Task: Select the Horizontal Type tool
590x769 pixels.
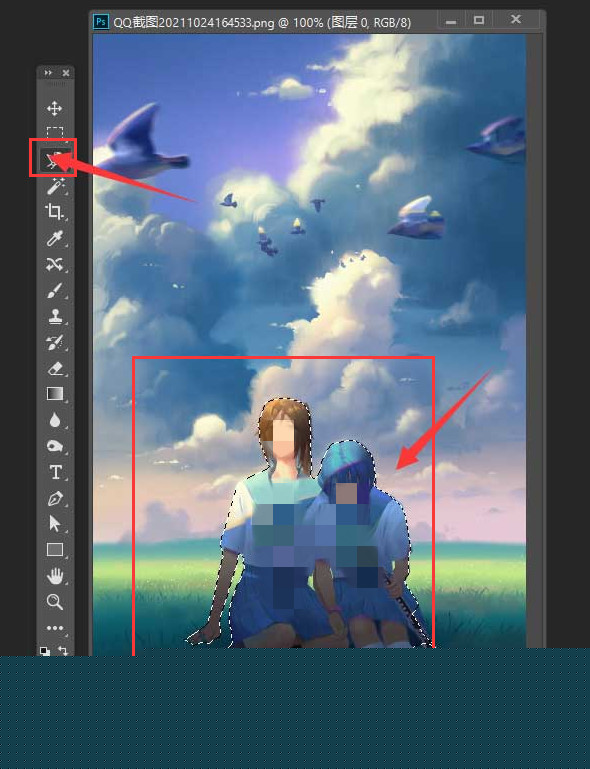Action: [x=55, y=472]
